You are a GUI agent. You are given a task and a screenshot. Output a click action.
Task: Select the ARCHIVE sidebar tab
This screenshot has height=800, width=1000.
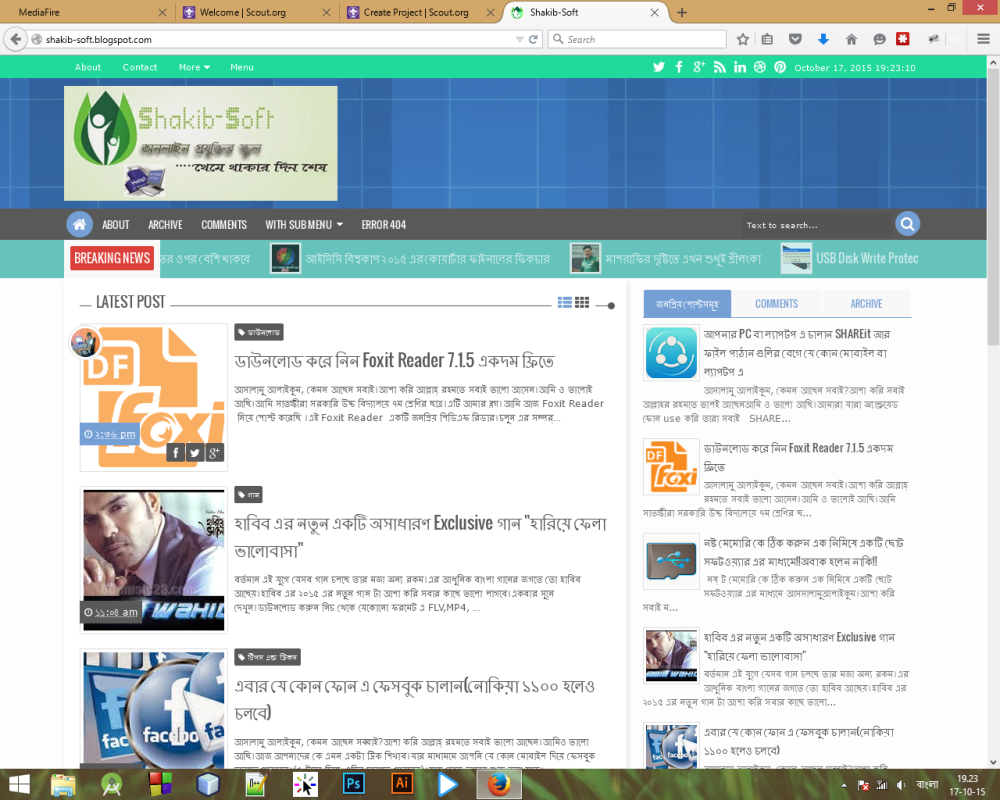(x=866, y=304)
